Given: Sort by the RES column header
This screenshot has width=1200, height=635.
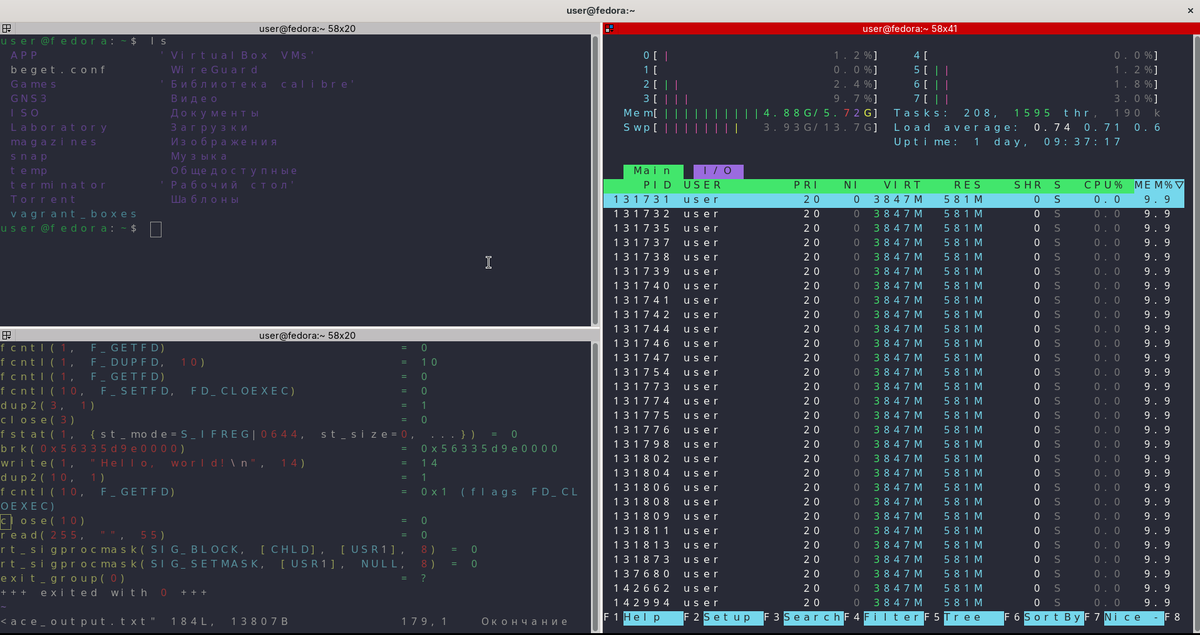Looking at the screenshot, I should click(968, 185).
